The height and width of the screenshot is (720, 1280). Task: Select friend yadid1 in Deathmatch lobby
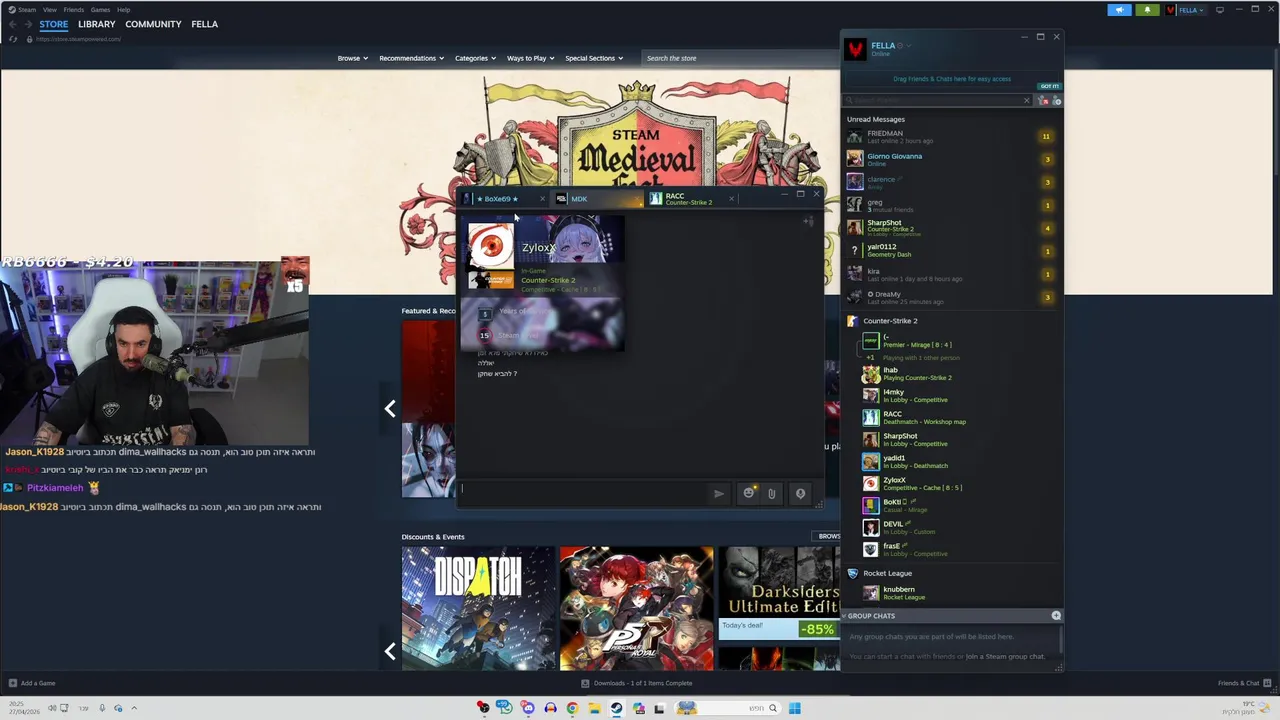(960, 462)
